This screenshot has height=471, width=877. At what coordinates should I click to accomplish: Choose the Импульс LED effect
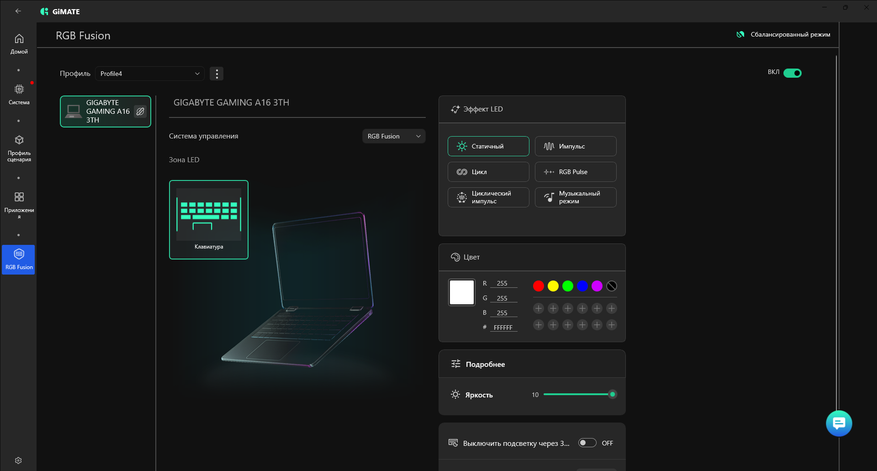576,146
